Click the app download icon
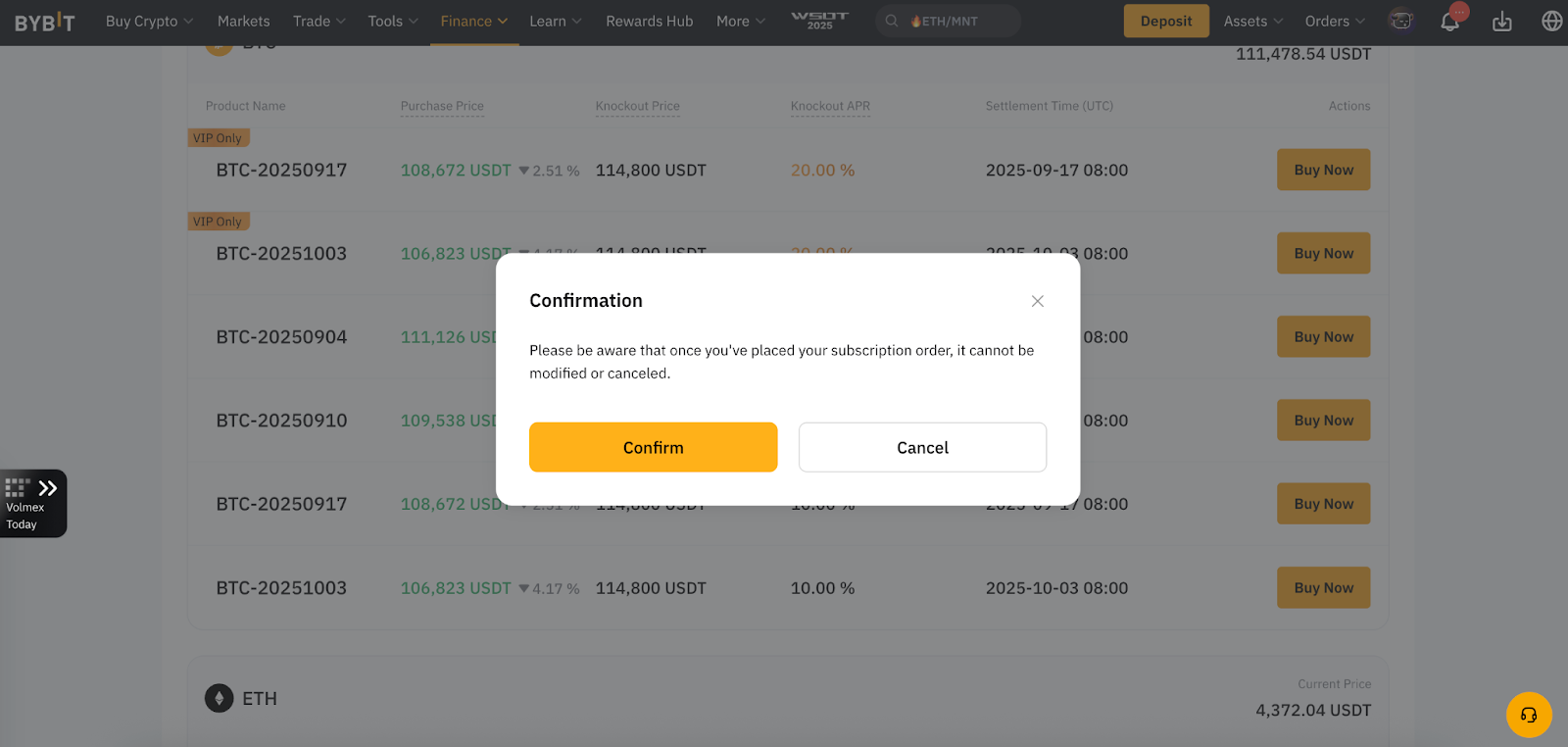The image size is (1568, 747). (1501, 20)
